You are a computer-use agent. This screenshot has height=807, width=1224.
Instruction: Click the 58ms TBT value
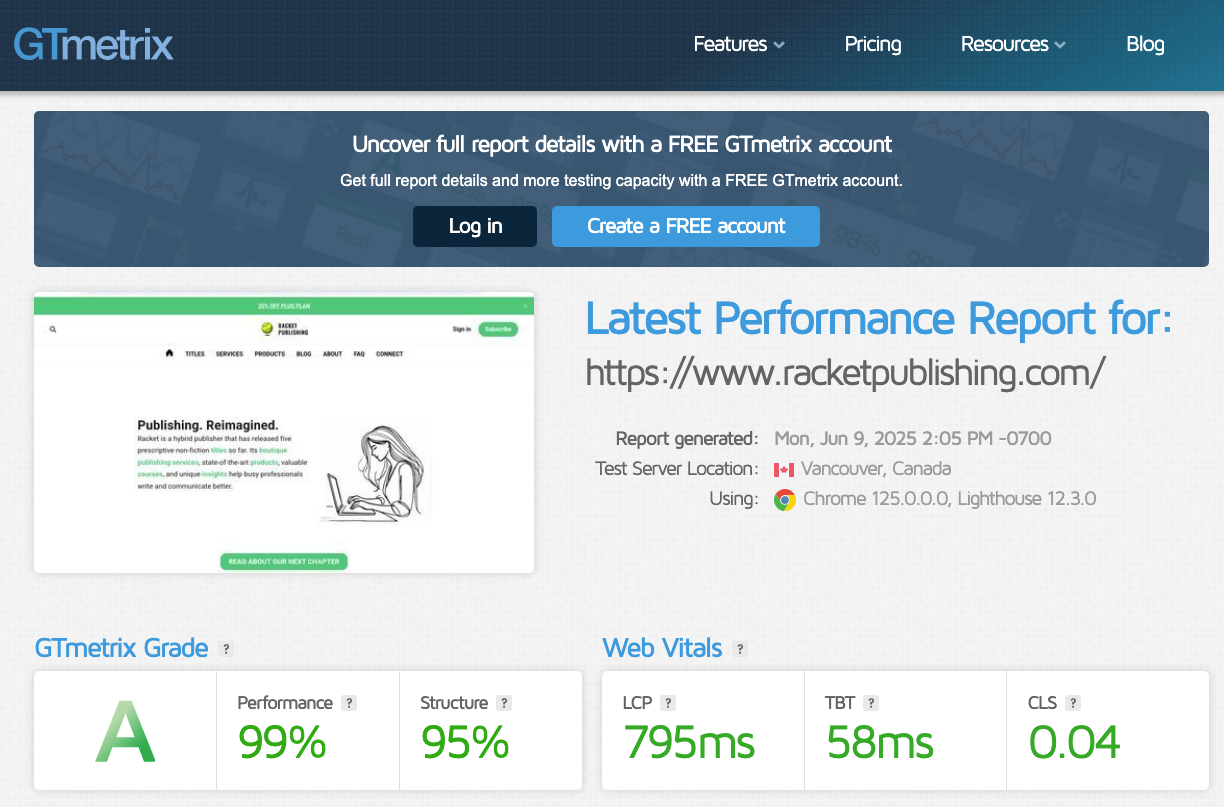880,743
